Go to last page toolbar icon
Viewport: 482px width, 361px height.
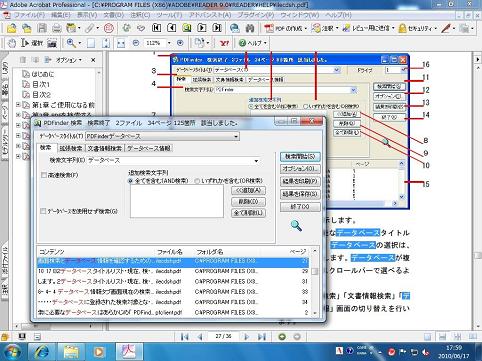[217, 28]
